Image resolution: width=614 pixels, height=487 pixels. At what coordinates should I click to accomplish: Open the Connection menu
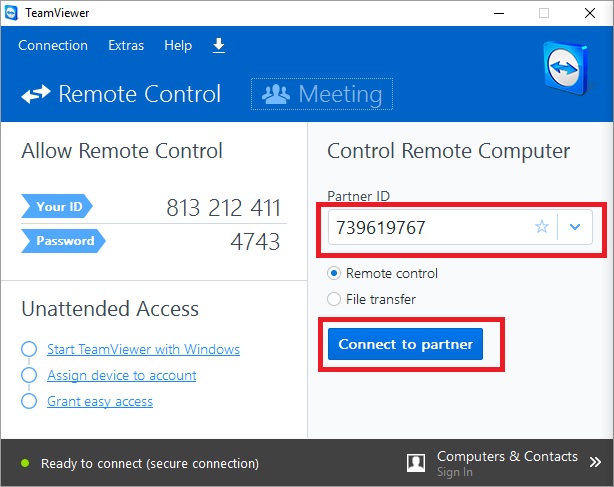point(53,46)
